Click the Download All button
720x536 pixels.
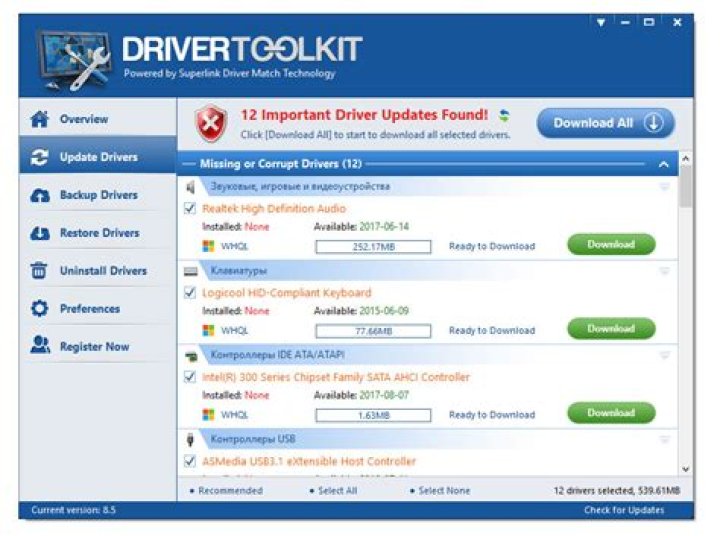[x=606, y=123]
